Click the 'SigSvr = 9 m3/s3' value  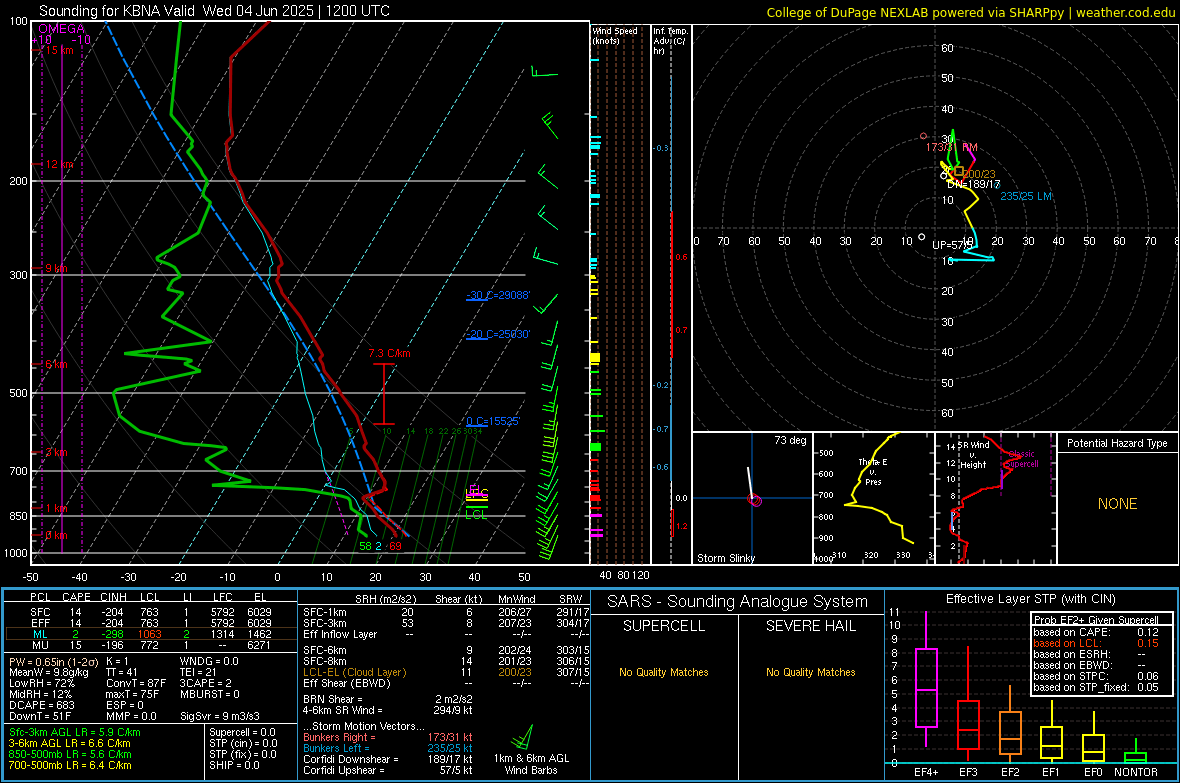[x=220, y=717]
